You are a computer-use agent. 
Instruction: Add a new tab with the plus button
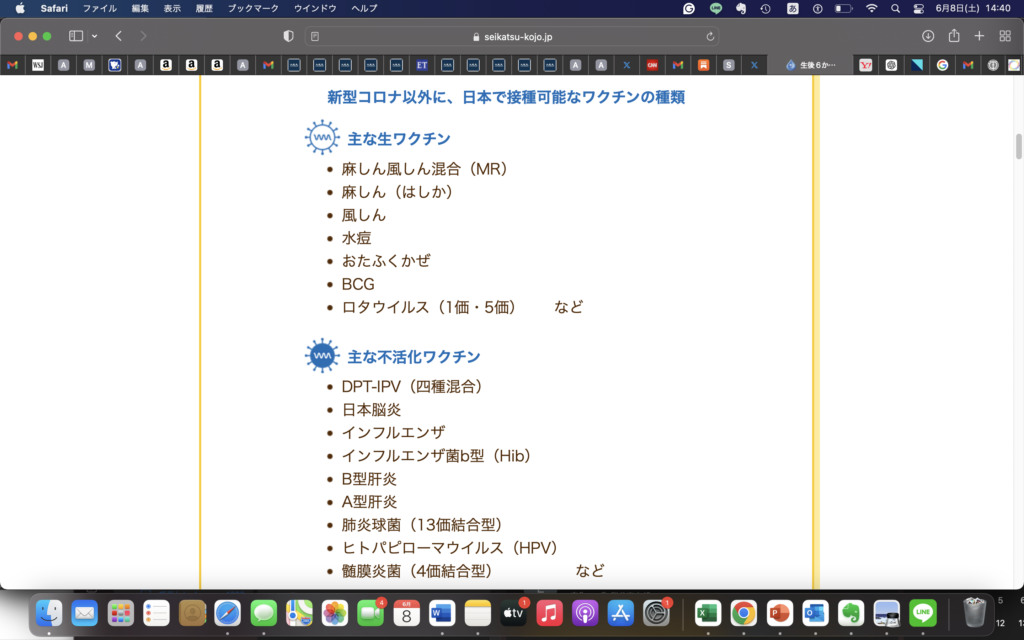click(979, 36)
